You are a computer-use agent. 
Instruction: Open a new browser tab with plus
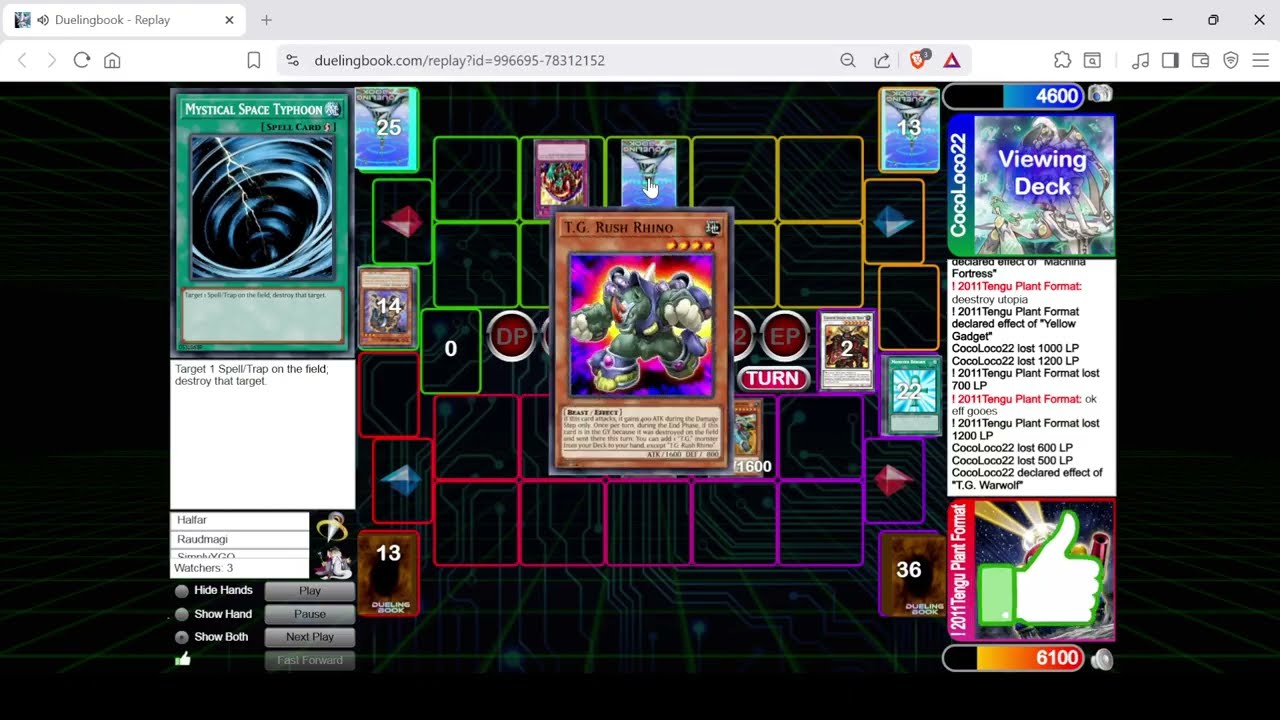pos(266,20)
